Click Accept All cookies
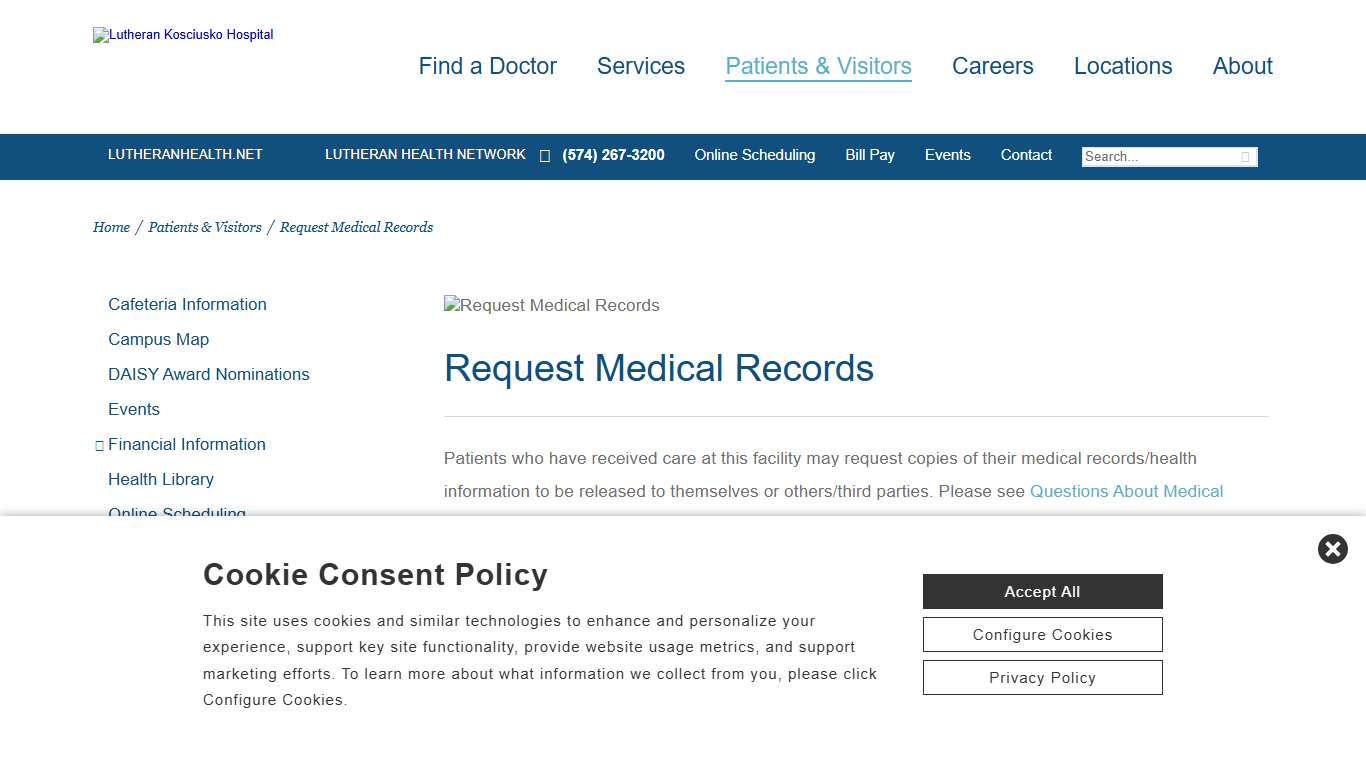 (1042, 591)
